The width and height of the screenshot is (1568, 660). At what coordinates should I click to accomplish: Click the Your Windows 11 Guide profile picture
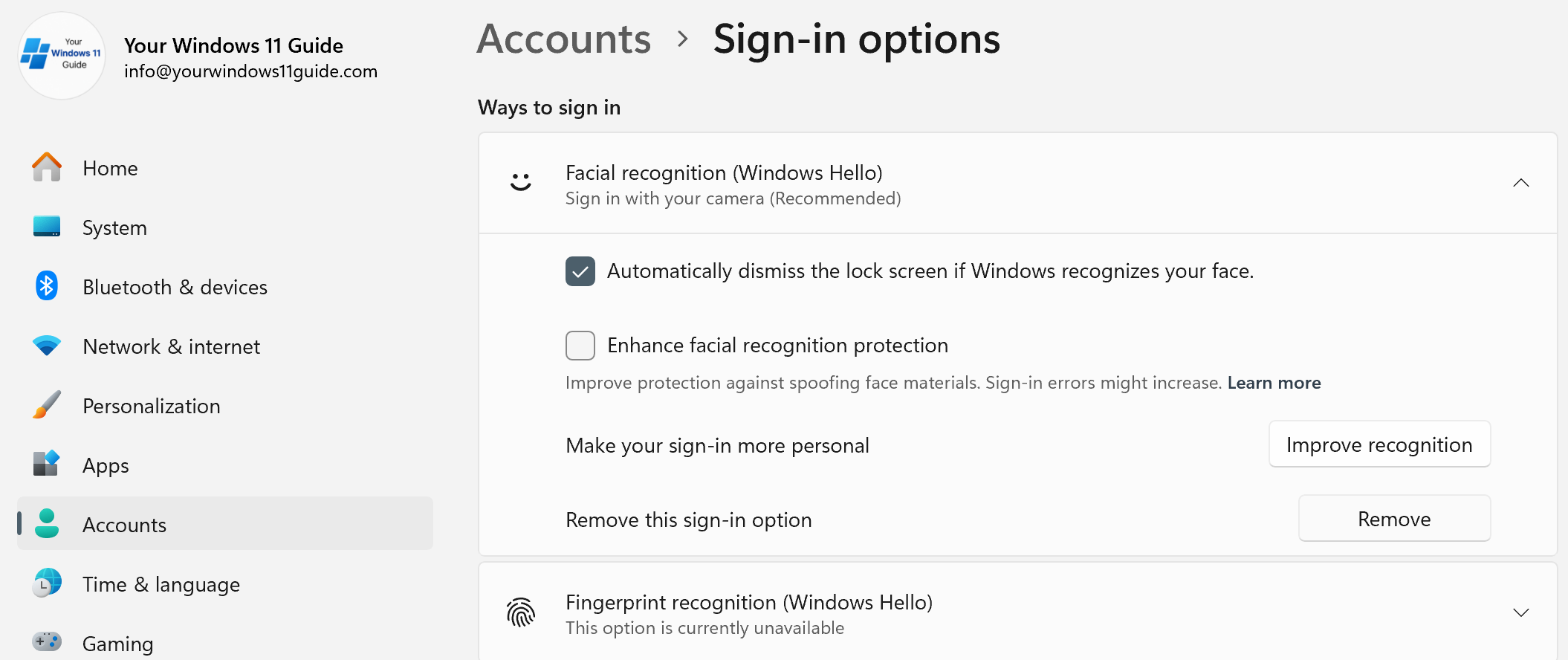tap(62, 56)
